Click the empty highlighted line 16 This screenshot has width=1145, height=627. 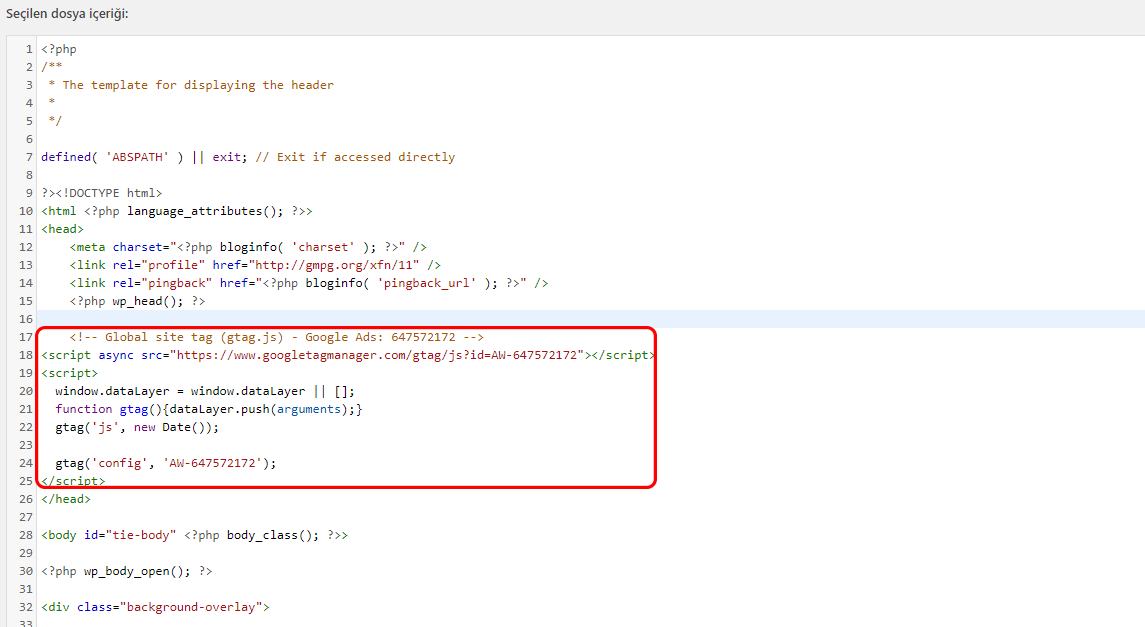click(x=500, y=319)
